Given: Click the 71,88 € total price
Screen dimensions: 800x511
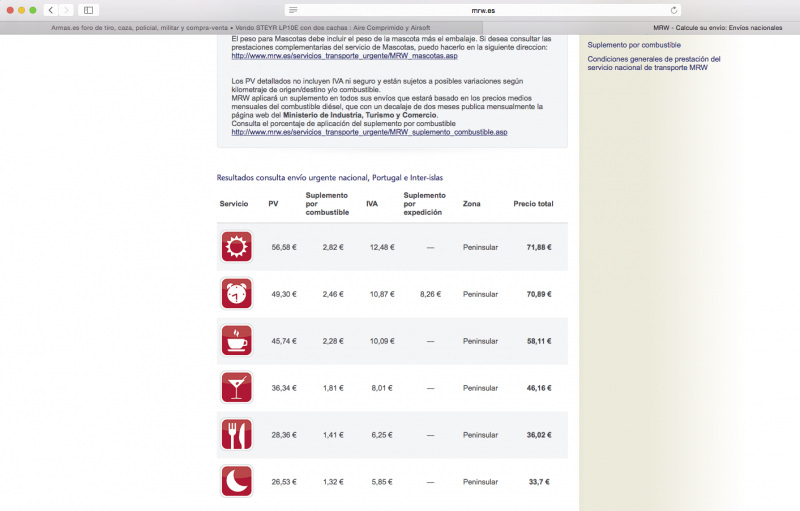Looking at the screenshot, I should (539, 247).
